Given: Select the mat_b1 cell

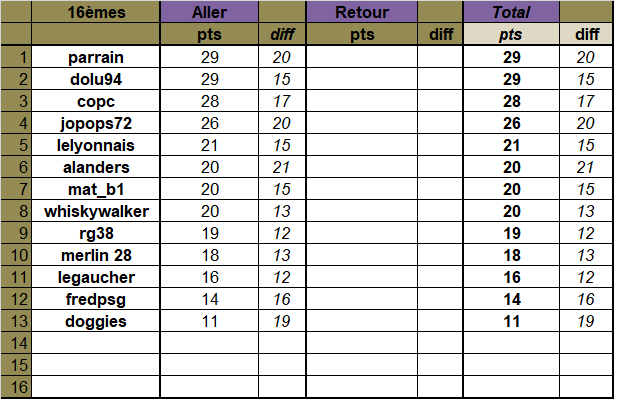Looking at the screenshot, I should [96, 189].
